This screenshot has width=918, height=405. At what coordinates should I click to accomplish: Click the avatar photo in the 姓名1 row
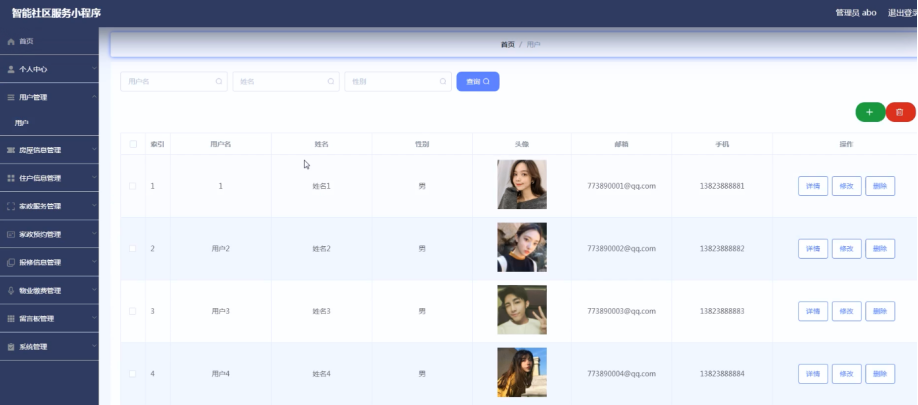click(x=522, y=184)
